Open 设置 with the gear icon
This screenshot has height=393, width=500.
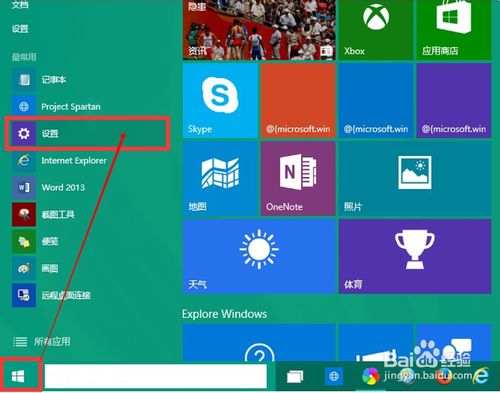point(88,134)
